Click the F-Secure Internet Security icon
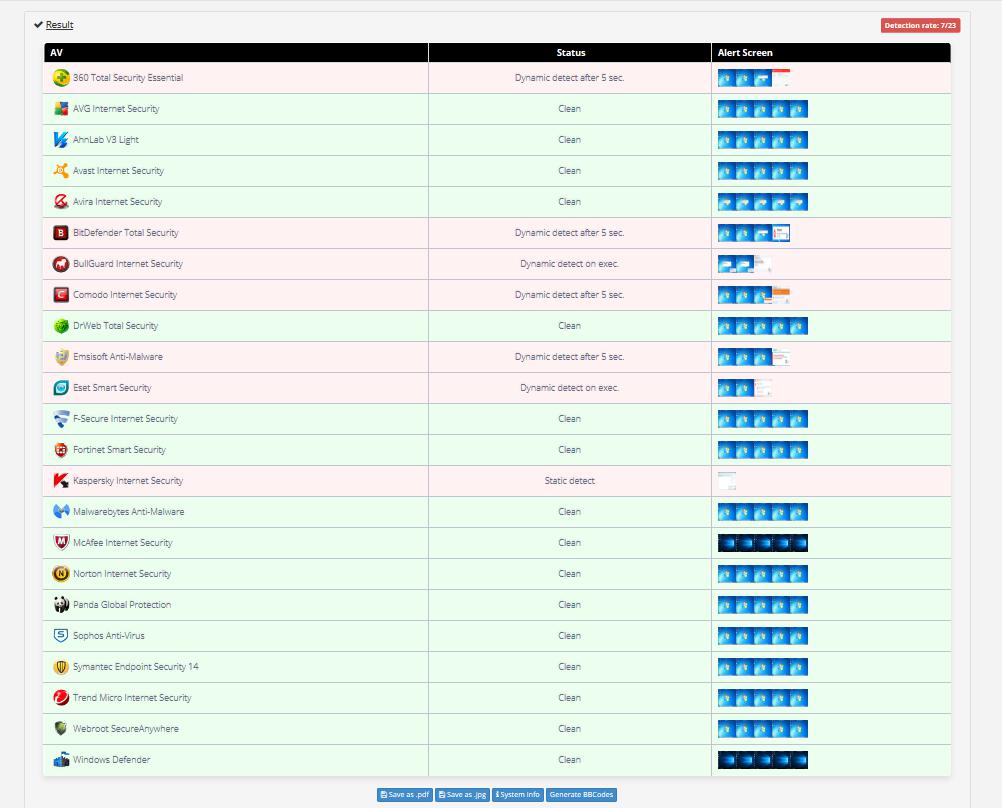 point(61,419)
